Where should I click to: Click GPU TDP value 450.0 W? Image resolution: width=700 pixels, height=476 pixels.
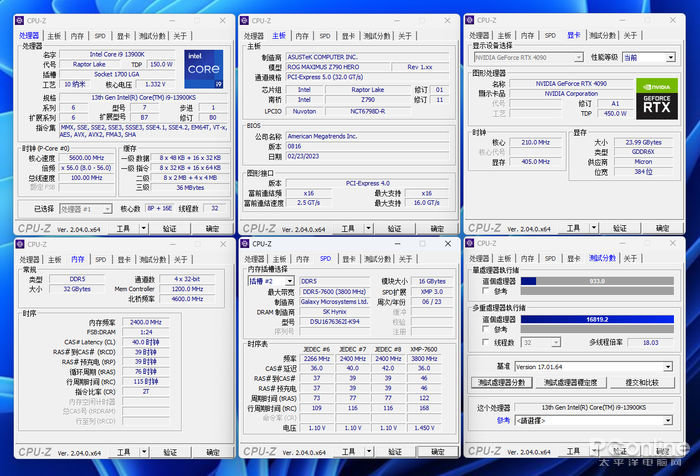click(x=615, y=113)
